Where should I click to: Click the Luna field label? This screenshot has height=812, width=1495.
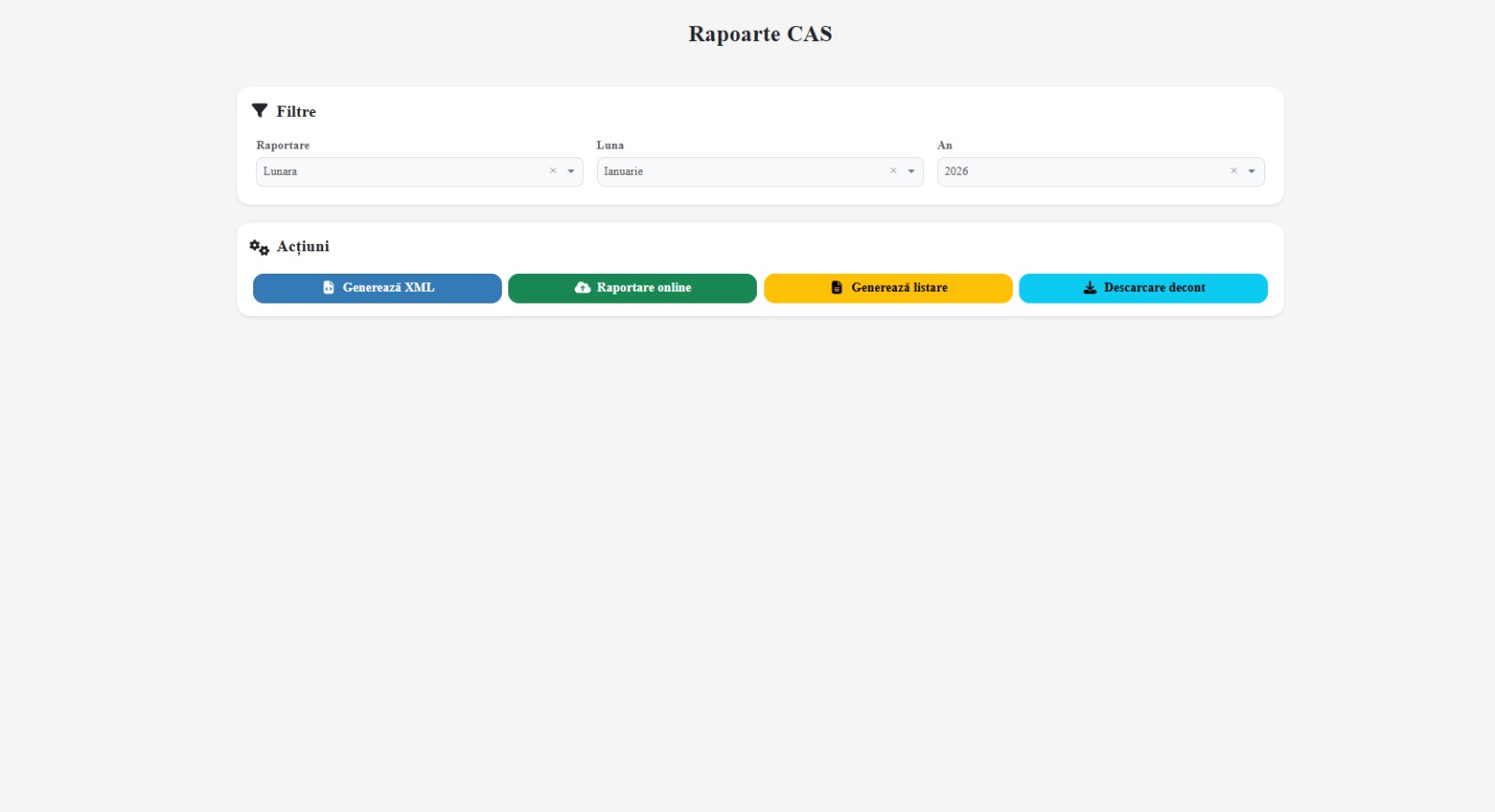click(610, 145)
